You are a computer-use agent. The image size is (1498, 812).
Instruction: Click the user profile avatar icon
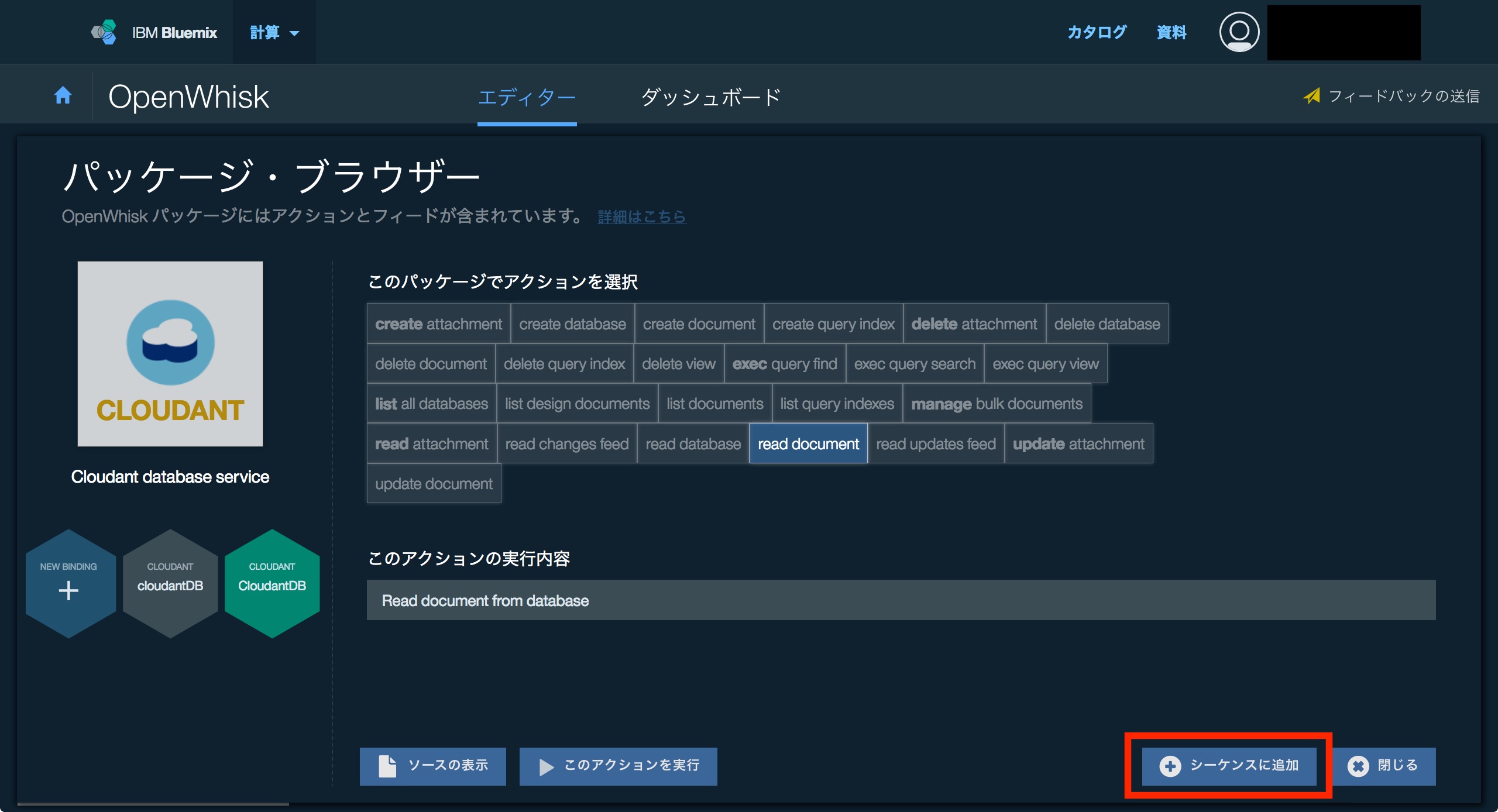pos(1239,32)
